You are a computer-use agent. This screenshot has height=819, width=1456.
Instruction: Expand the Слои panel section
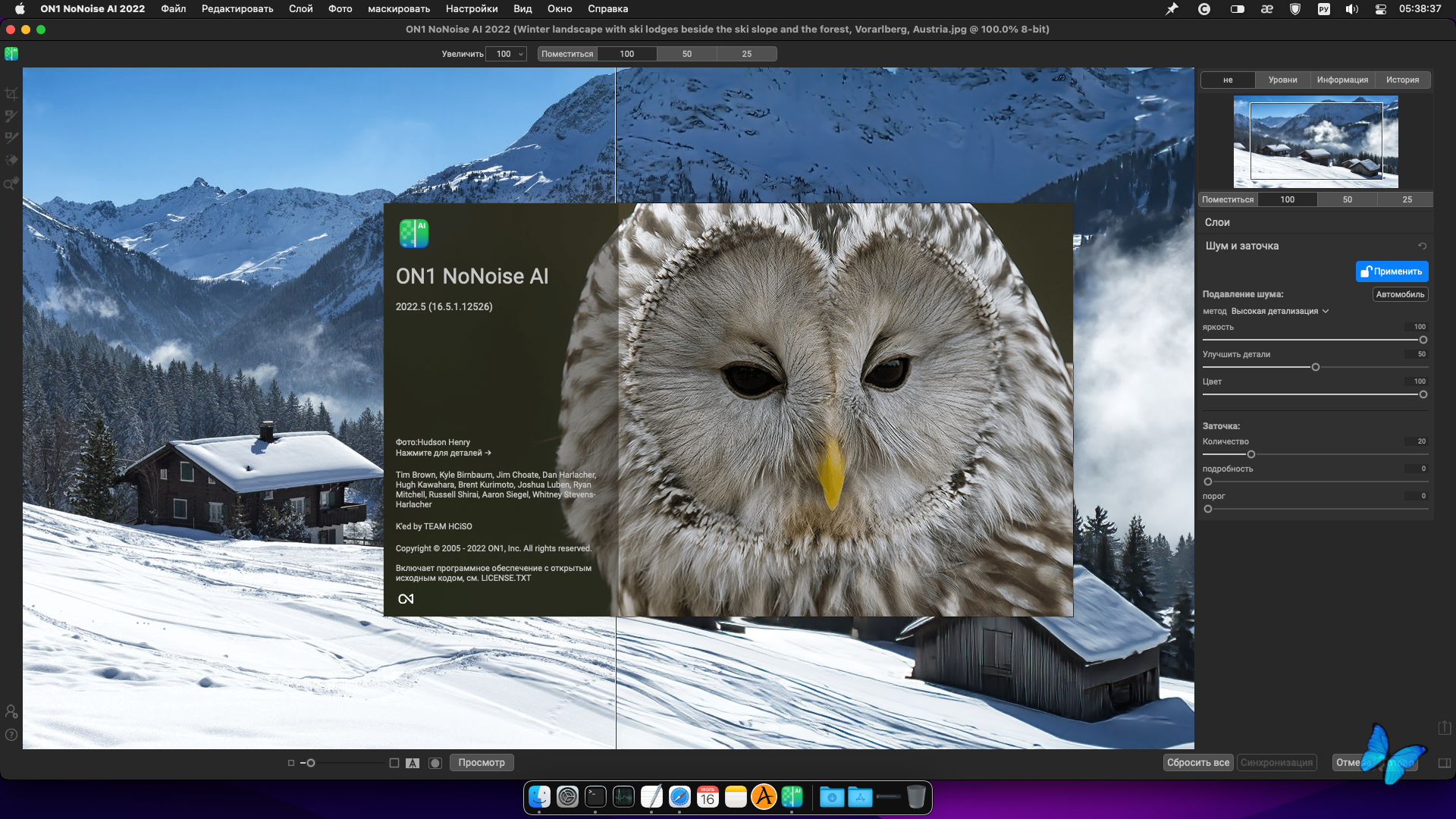click(1217, 222)
